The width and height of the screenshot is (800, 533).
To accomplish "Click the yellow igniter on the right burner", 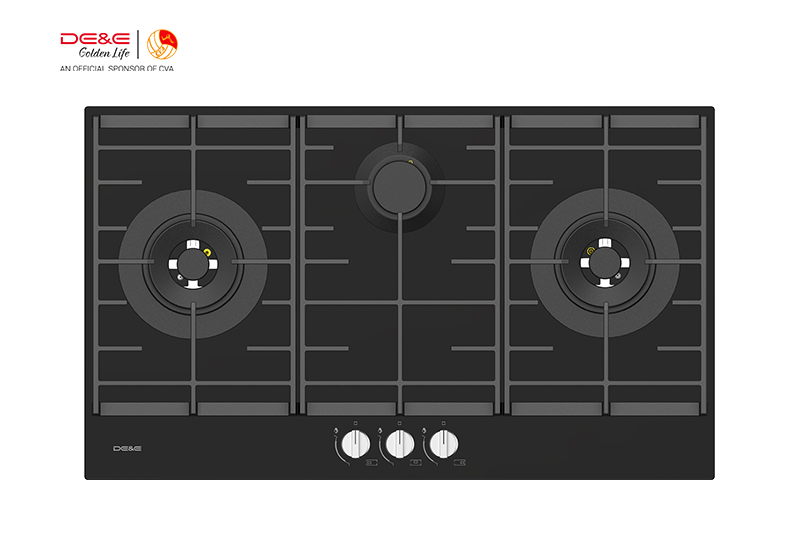I will point(591,251).
